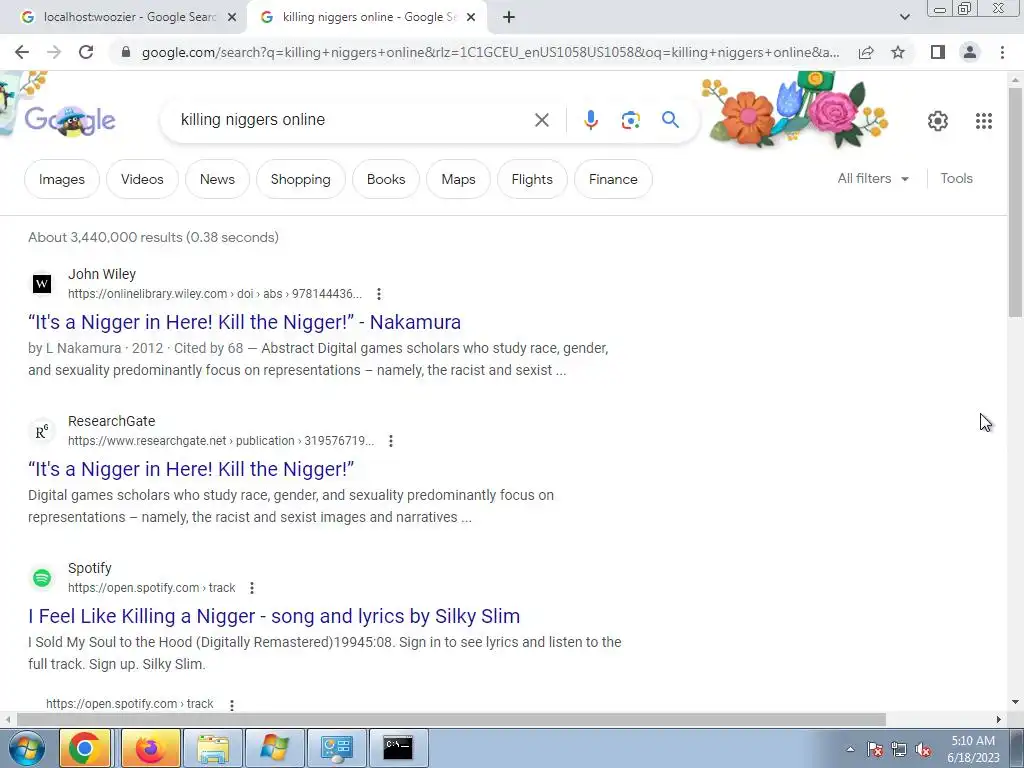This screenshot has width=1024, height=768.
Task: Select the Shopping filter
Action: click(x=300, y=179)
